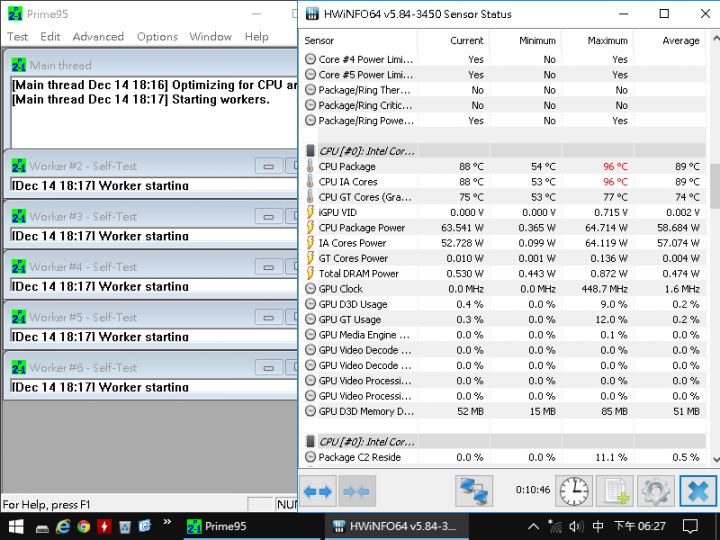Expand taskbar quick launch overflow chevron
The image size is (720, 540).
(167, 522)
